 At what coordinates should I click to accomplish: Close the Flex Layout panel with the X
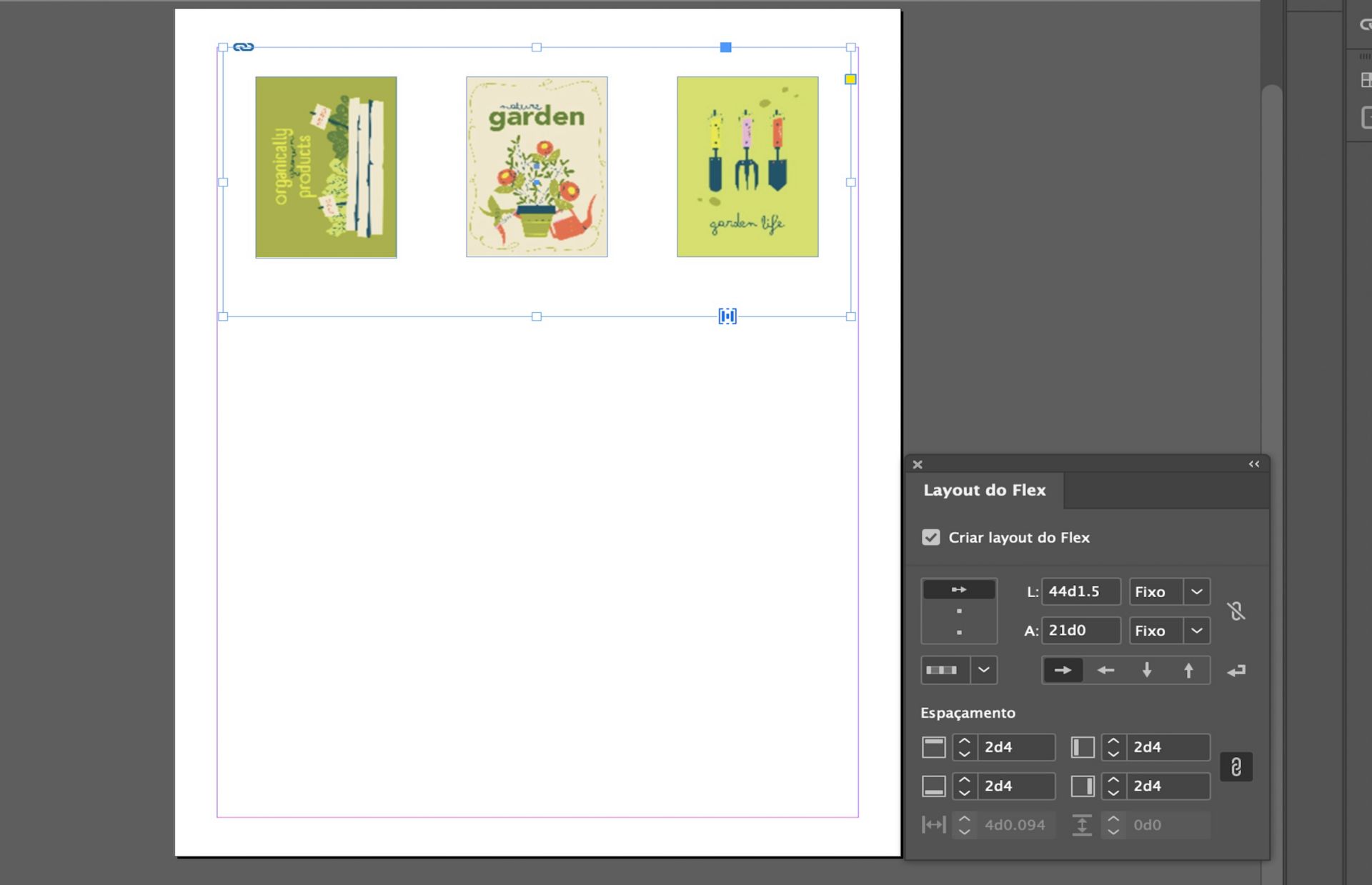coord(918,464)
